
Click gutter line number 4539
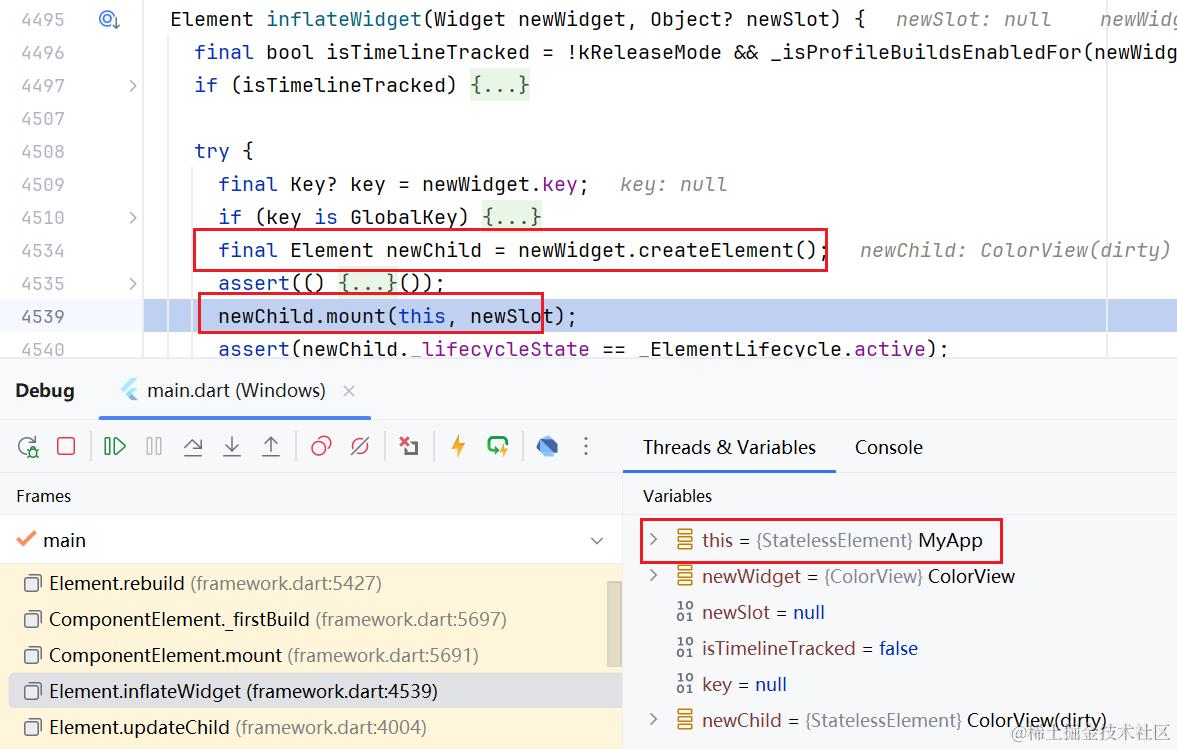pos(43,317)
